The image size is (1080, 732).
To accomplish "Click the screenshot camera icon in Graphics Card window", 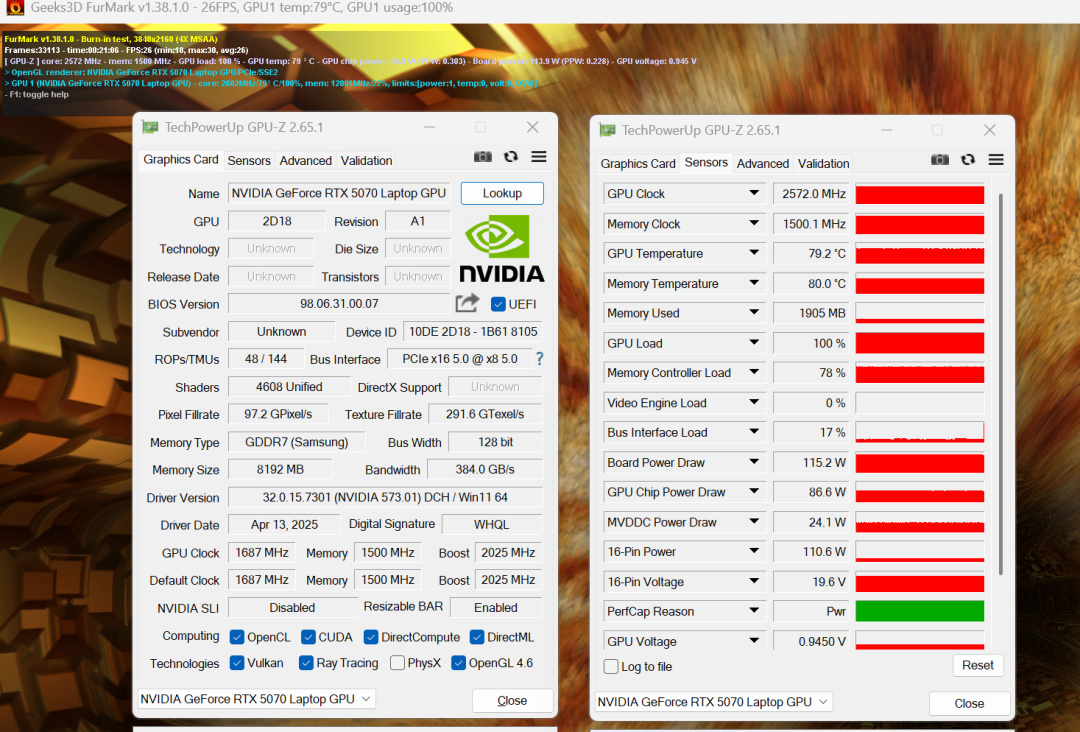I will 483,157.
